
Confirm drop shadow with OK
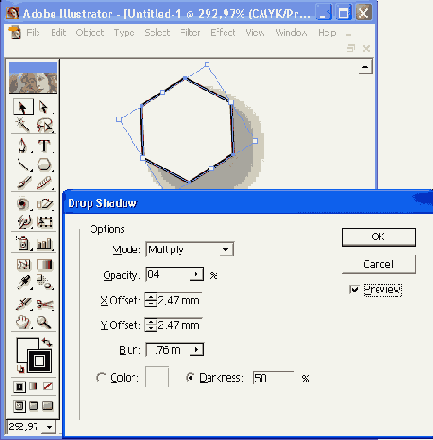[379, 237]
